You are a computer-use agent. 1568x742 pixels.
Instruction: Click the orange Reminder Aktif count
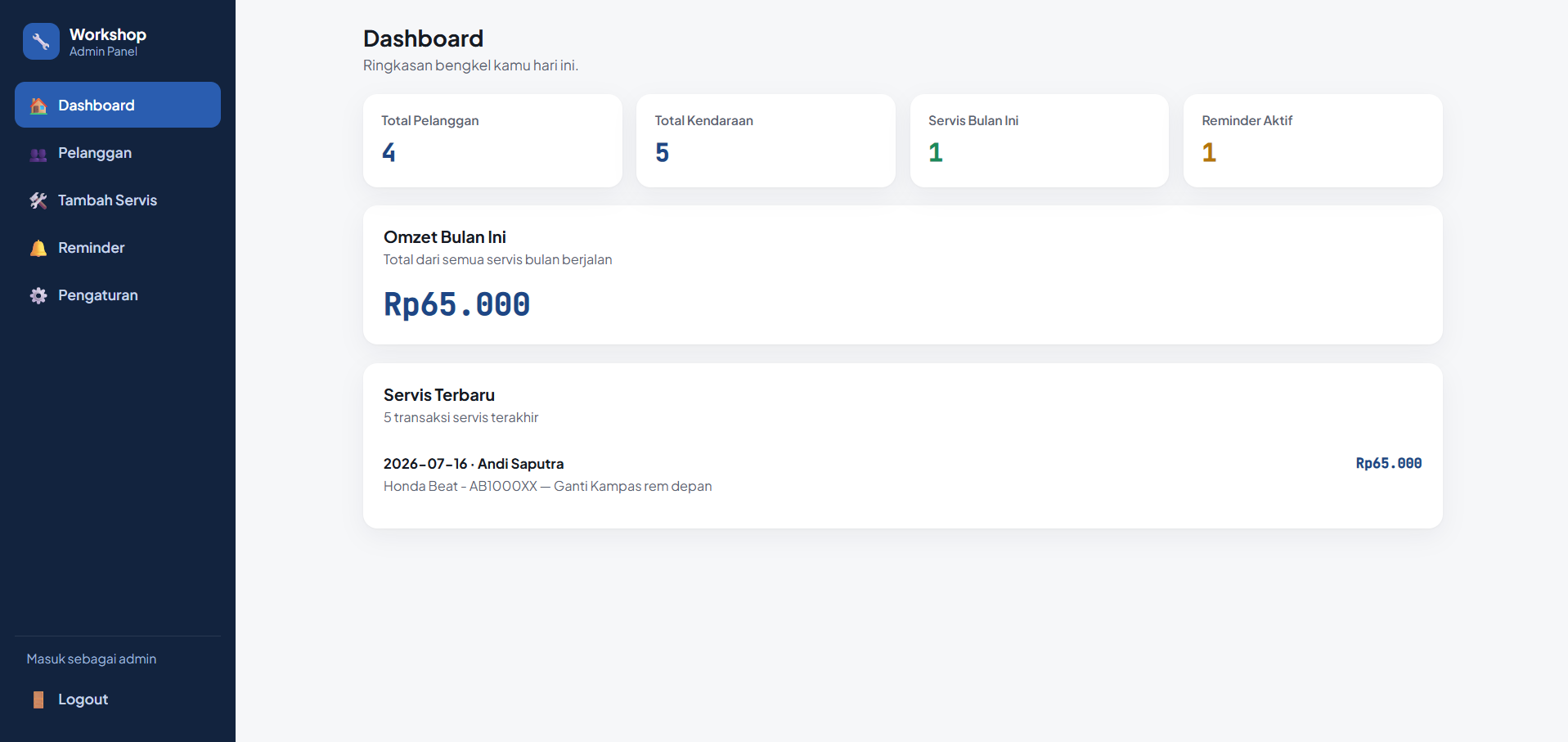pos(1209,152)
